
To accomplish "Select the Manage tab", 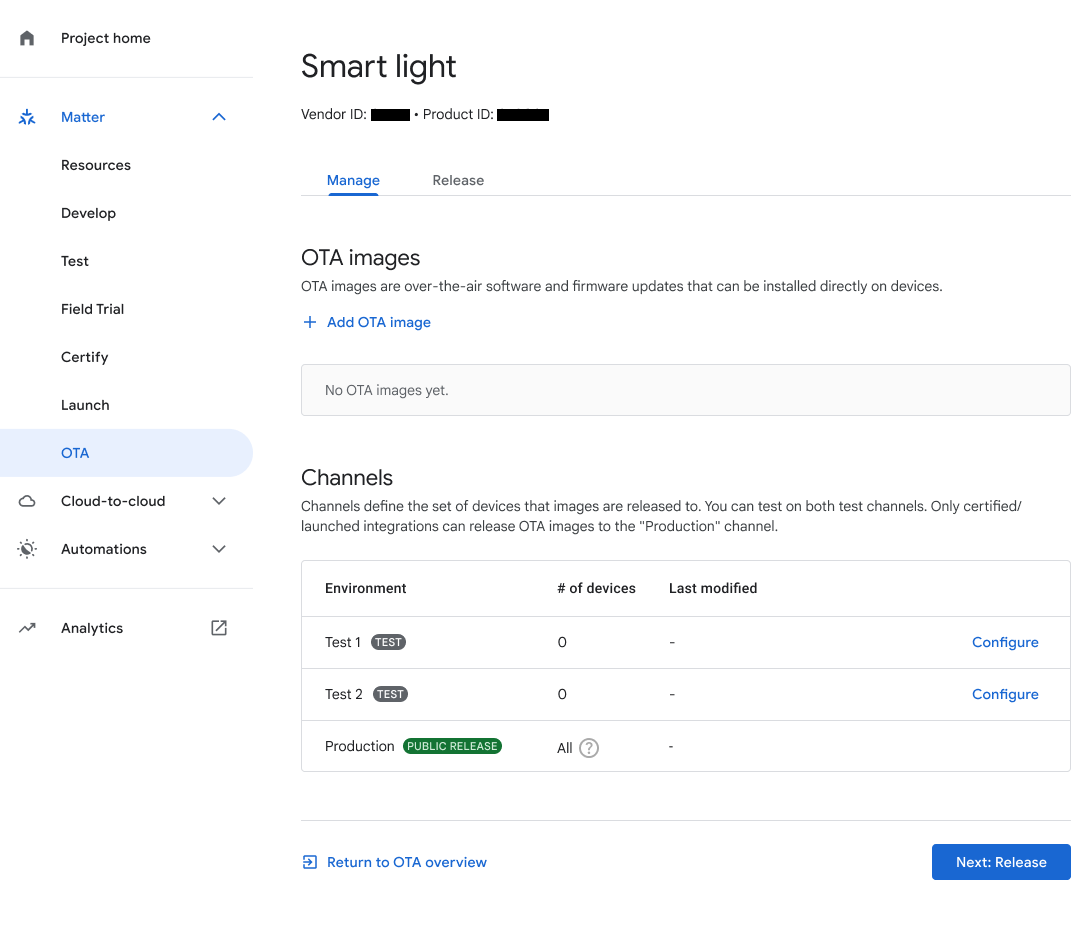I will 353,180.
